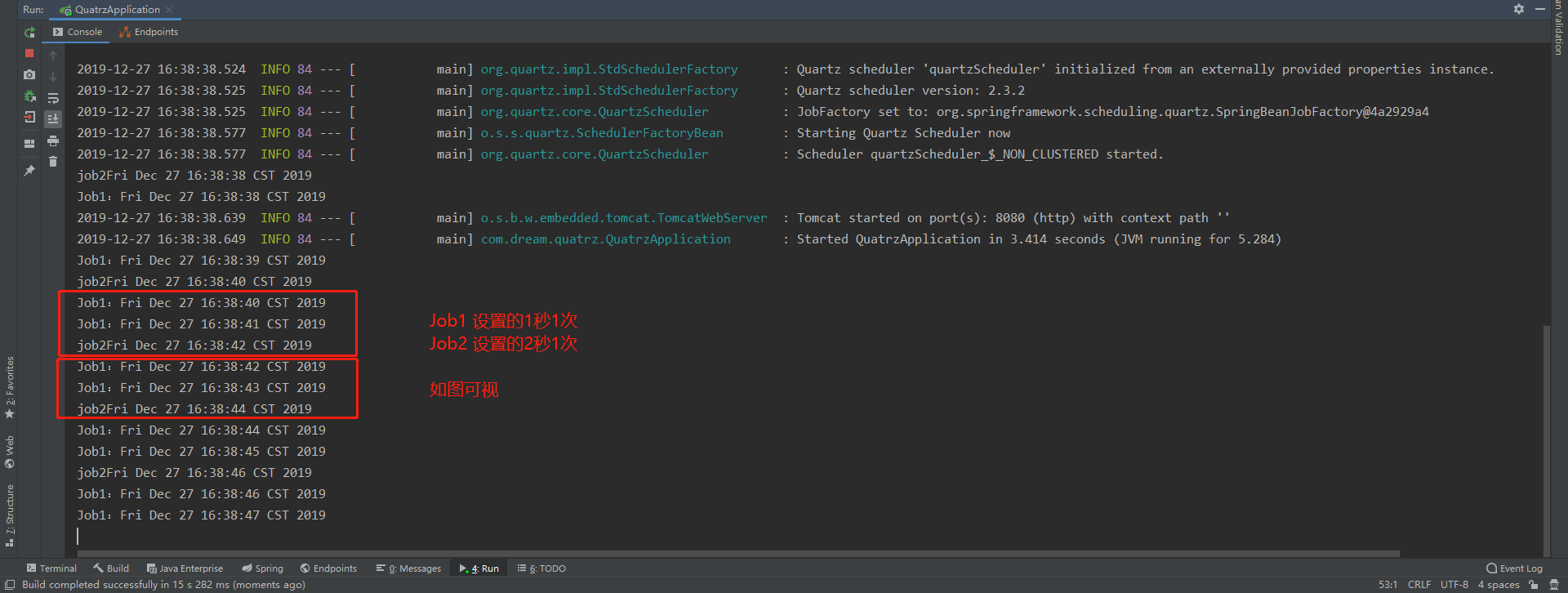Click the red exit arrow icon

tap(29, 117)
